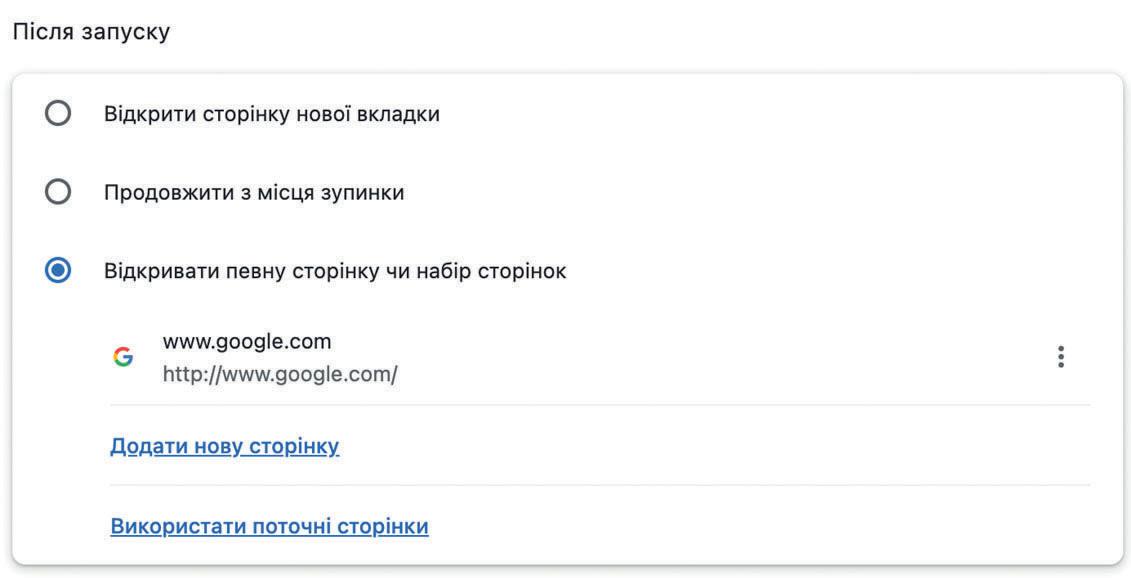Click the Продовжити з місця зупинки label text

click(254, 192)
